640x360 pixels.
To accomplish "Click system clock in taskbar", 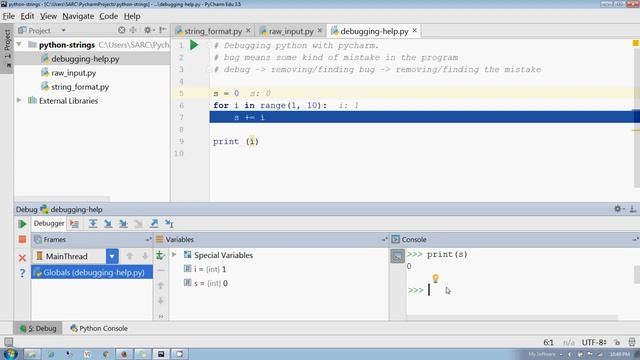I will (x=620, y=354).
